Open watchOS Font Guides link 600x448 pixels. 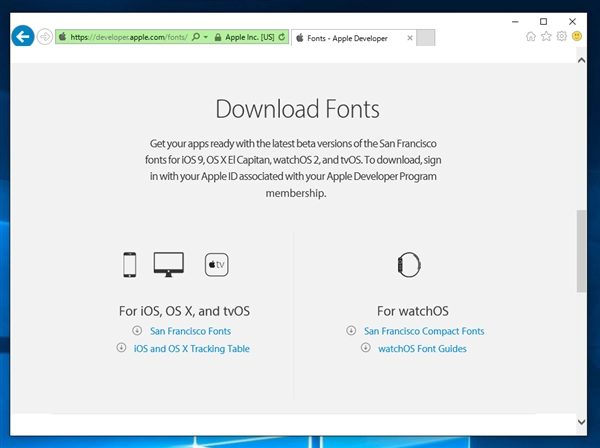click(x=422, y=349)
